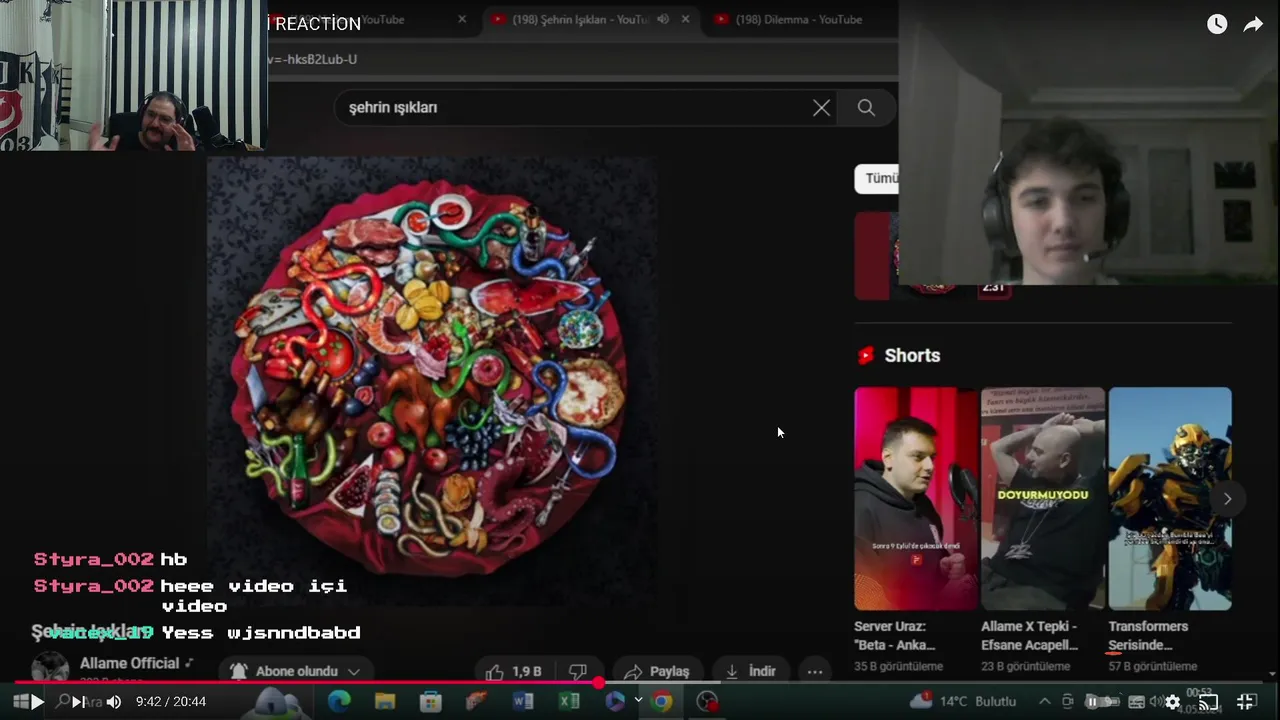Click the İndir download button

coord(751,671)
